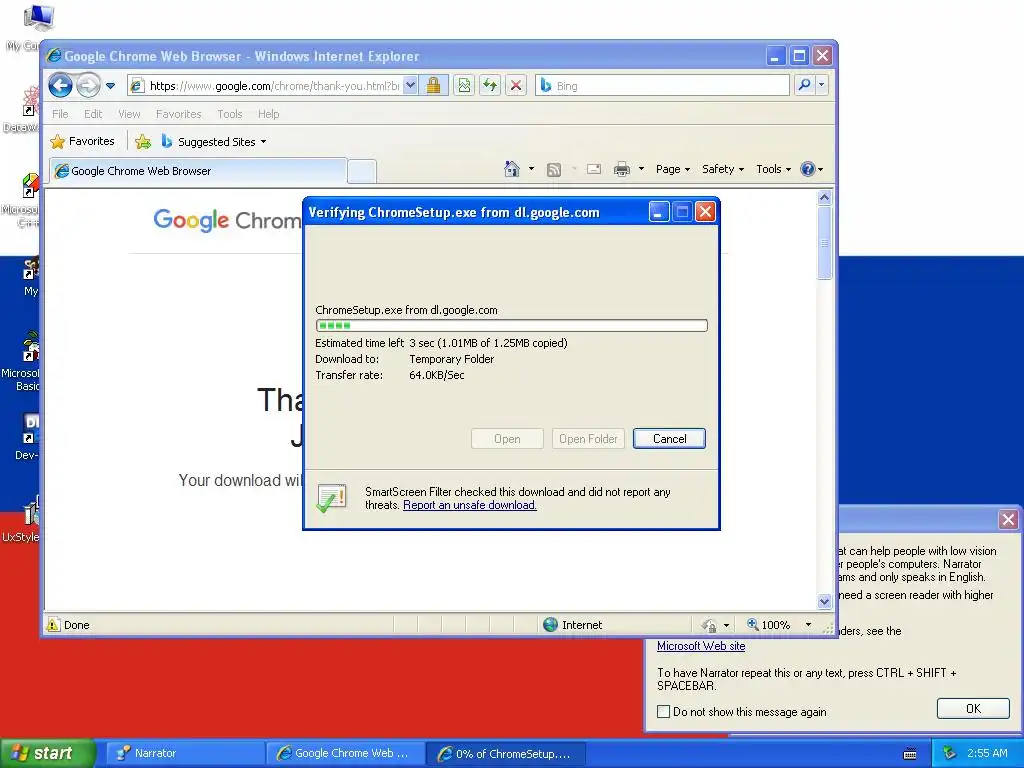Click the Print icon
Image resolution: width=1024 pixels, height=768 pixels.
(622, 170)
